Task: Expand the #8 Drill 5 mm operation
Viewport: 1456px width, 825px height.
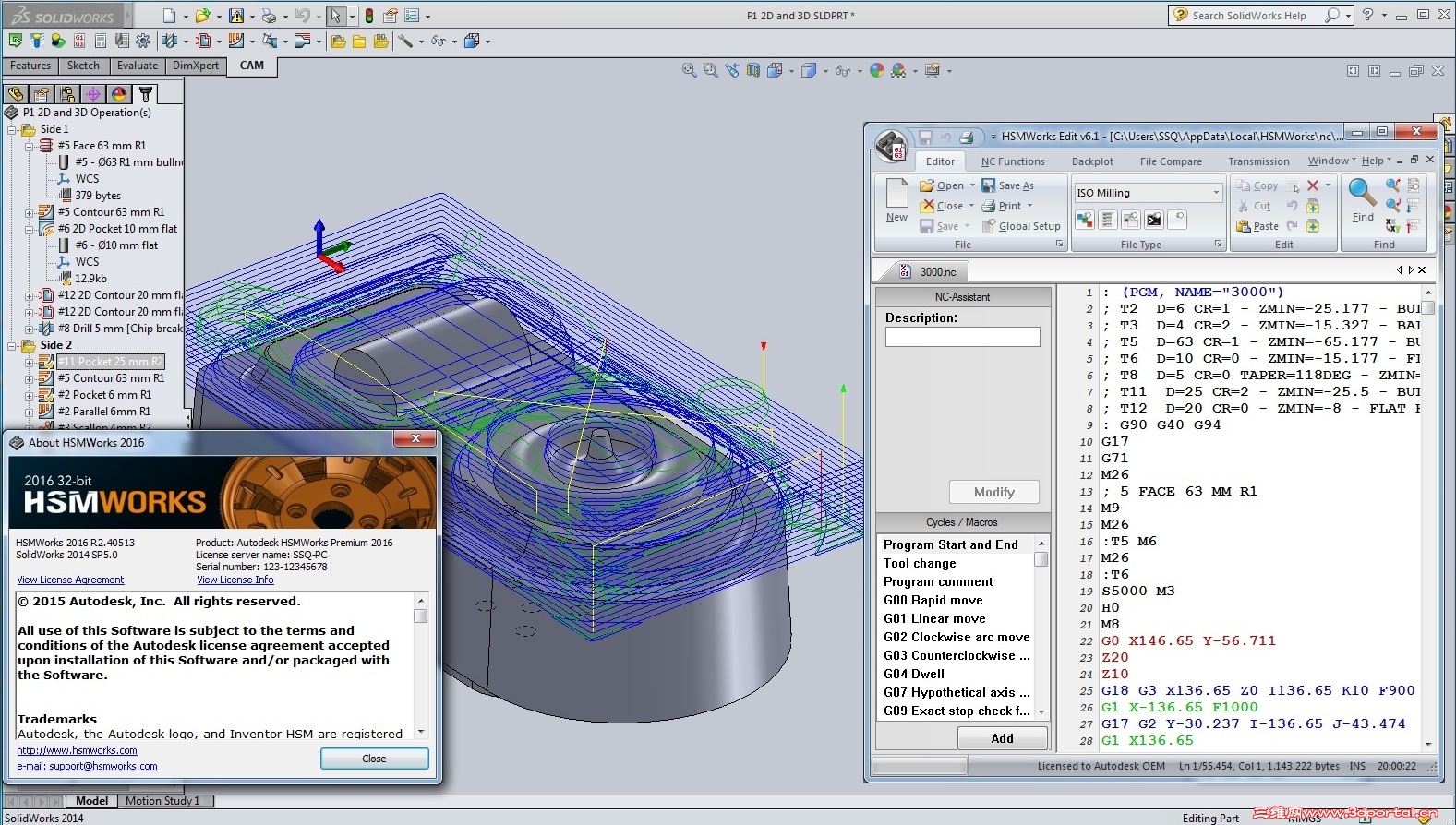Action: tap(30, 329)
